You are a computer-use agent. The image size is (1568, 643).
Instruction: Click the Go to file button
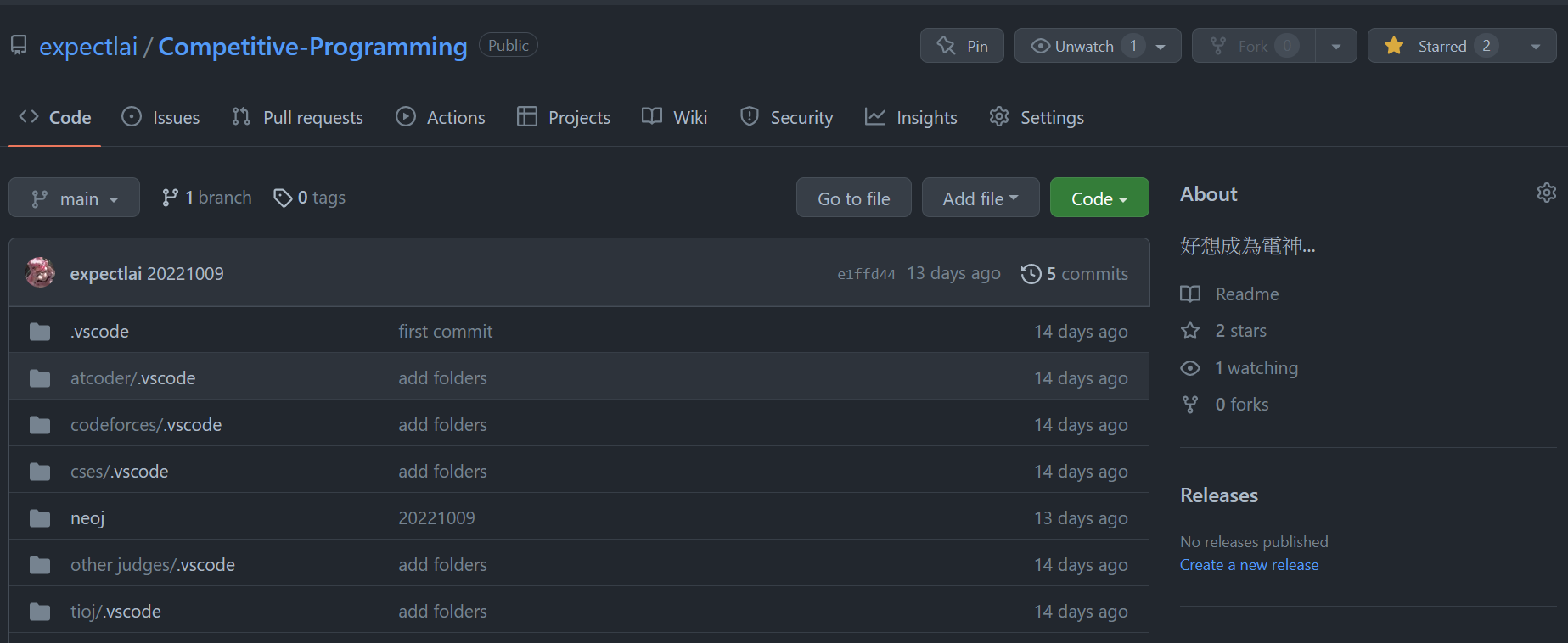click(853, 198)
